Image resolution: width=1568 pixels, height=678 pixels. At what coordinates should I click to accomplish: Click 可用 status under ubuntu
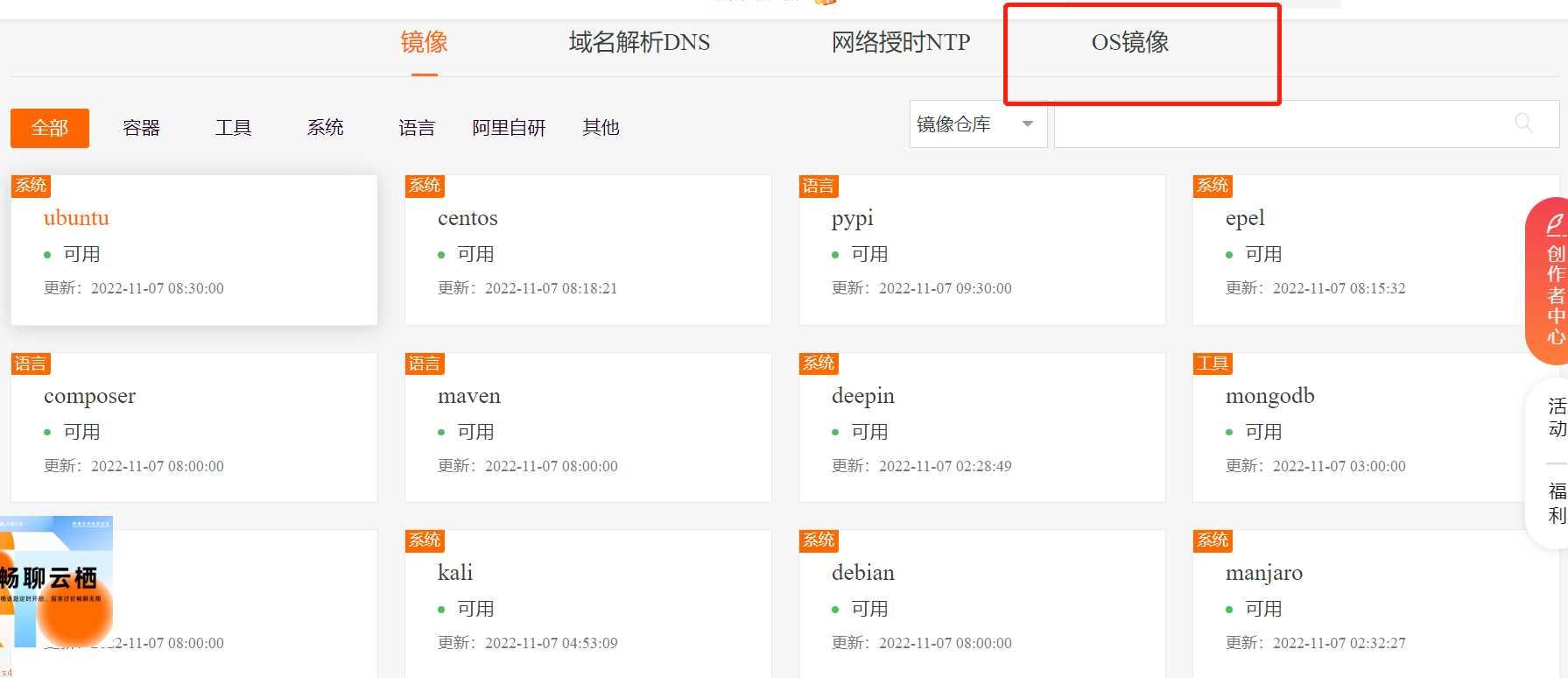pyautogui.click(x=82, y=254)
